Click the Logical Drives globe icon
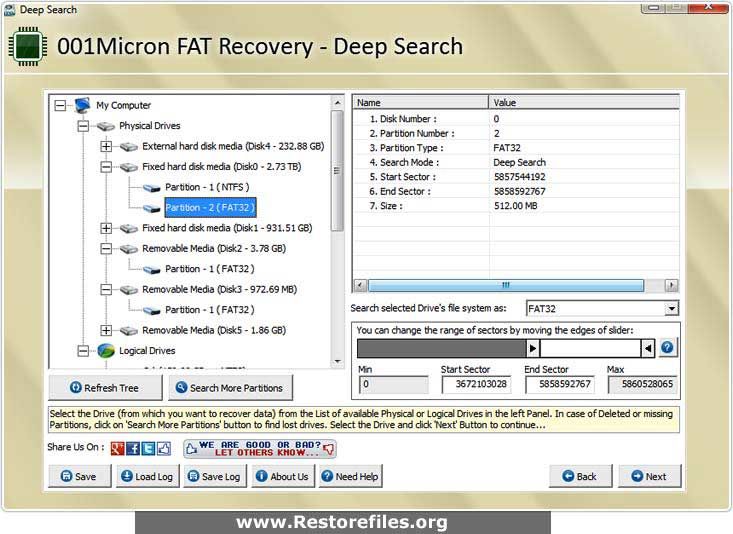Viewport: 733px width, 534px height. 106,351
